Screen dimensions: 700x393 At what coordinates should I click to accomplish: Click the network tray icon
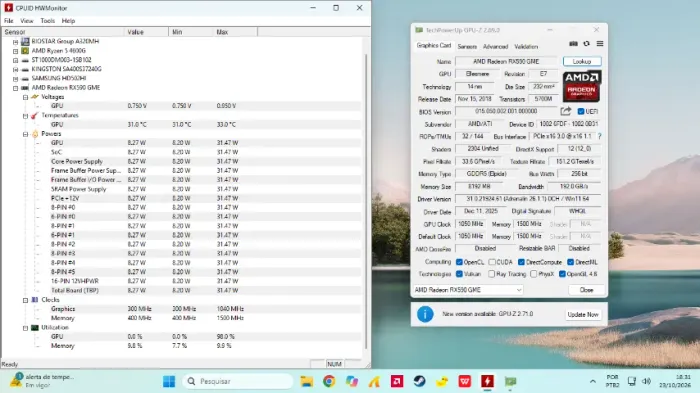631,381
